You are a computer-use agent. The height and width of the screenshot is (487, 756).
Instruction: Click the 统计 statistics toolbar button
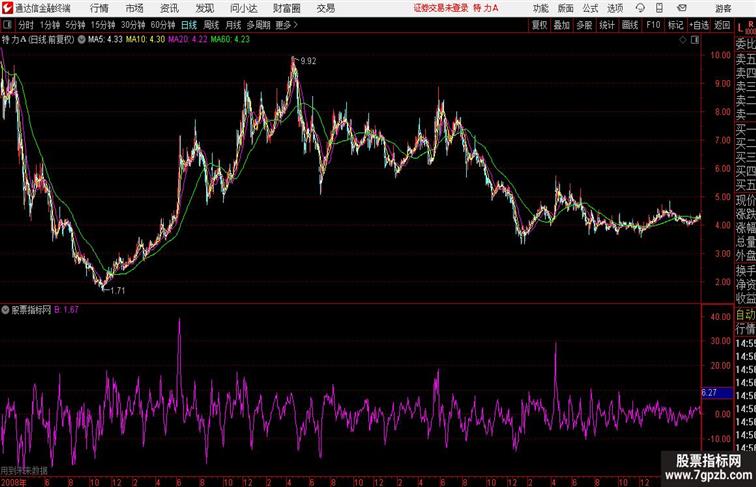(x=607, y=25)
